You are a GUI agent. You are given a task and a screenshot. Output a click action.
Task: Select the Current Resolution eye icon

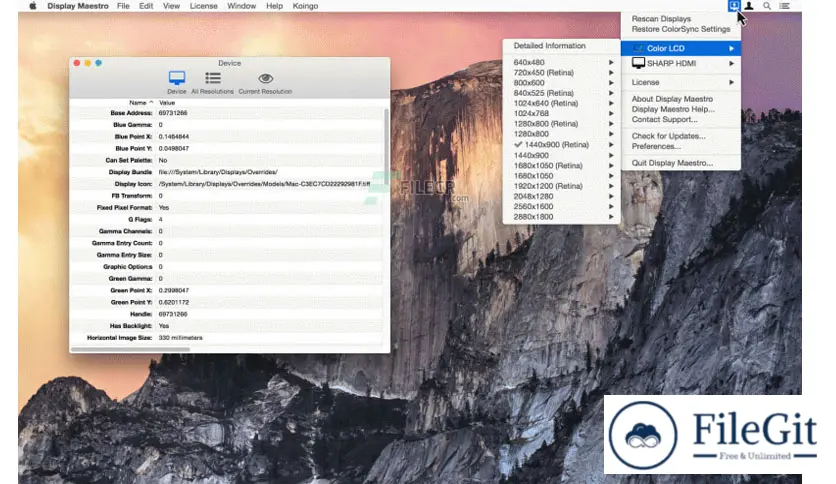266,79
